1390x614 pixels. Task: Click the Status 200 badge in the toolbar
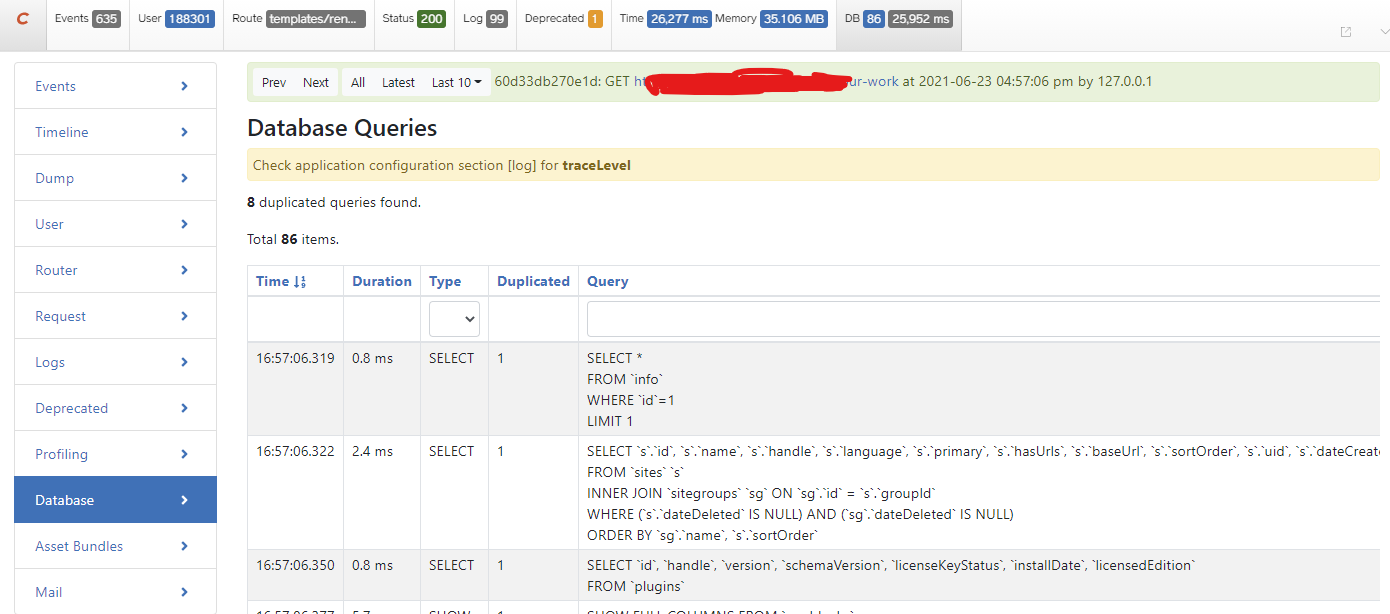click(413, 17)
